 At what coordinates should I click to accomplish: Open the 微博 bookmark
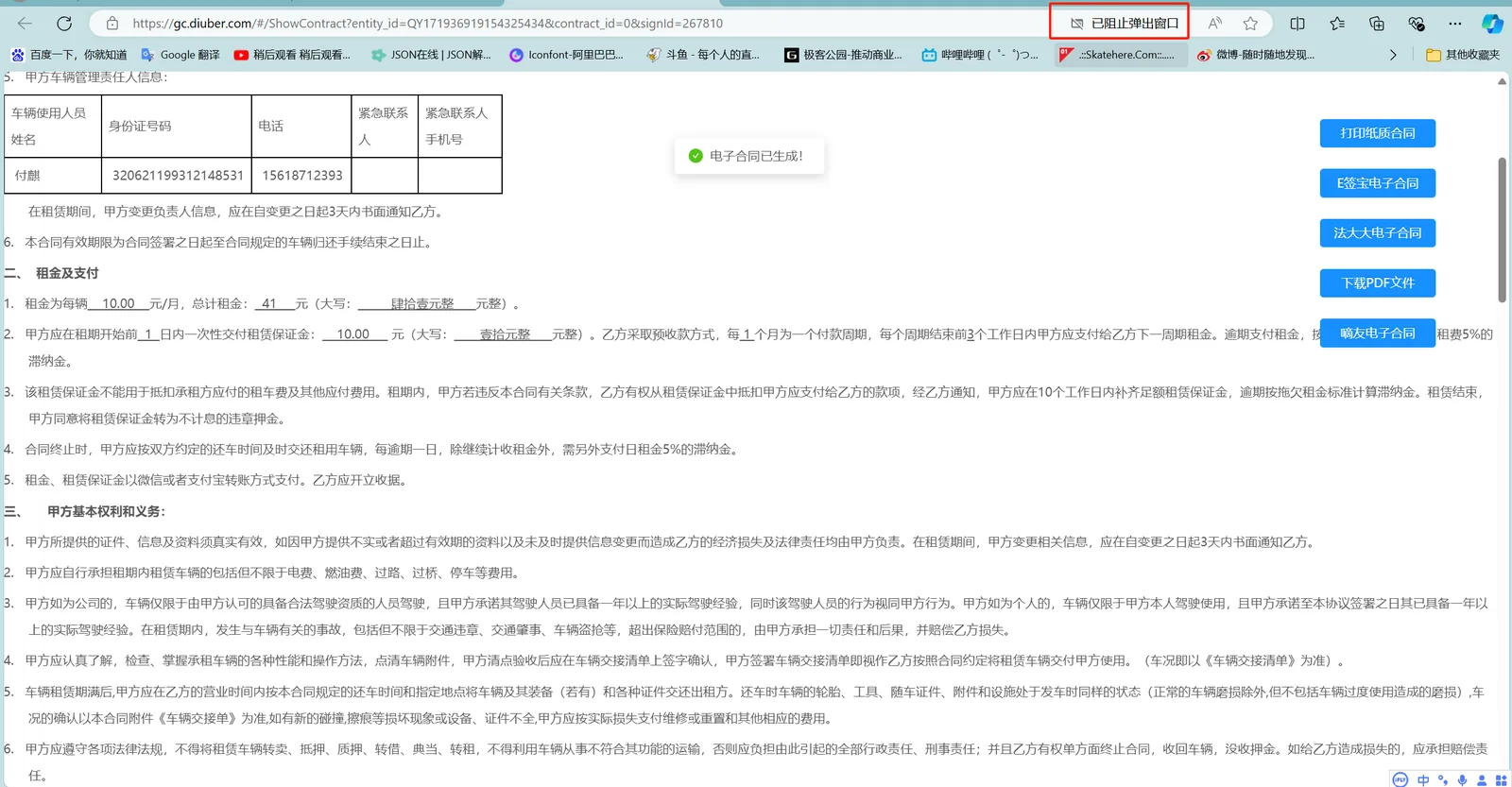point(1256,55)
